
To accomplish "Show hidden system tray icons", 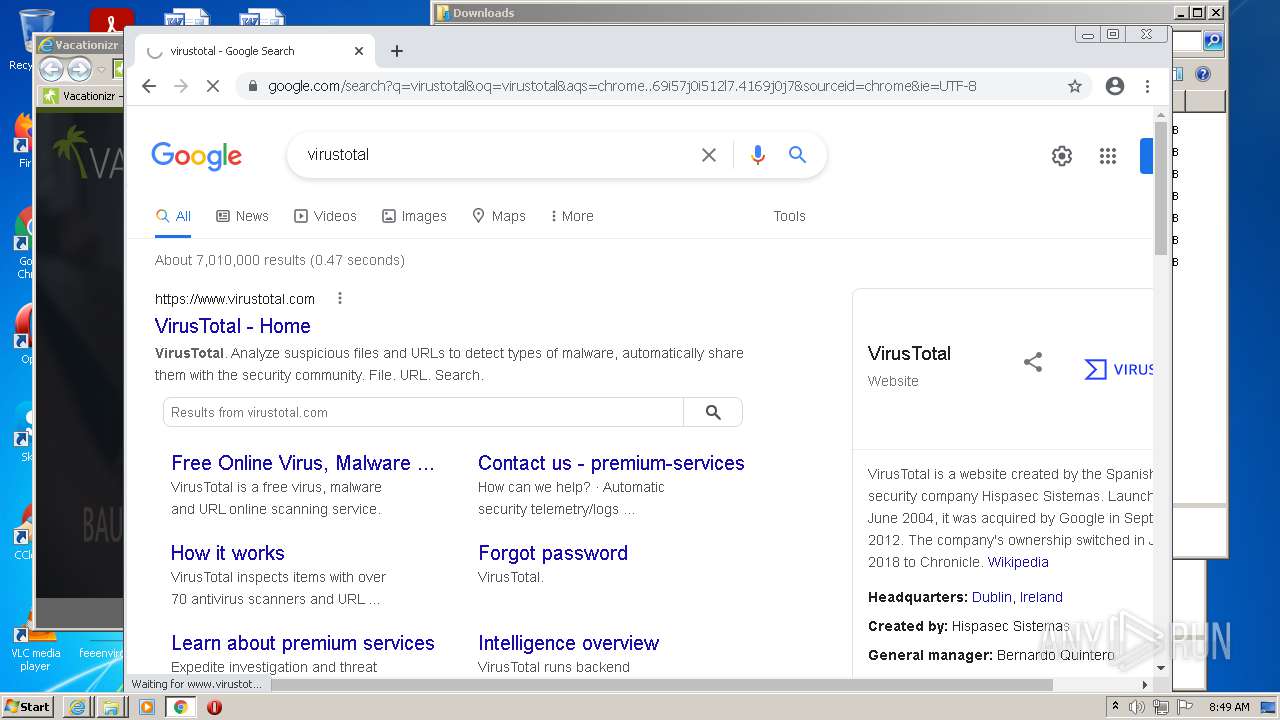I will point(1115,707).
